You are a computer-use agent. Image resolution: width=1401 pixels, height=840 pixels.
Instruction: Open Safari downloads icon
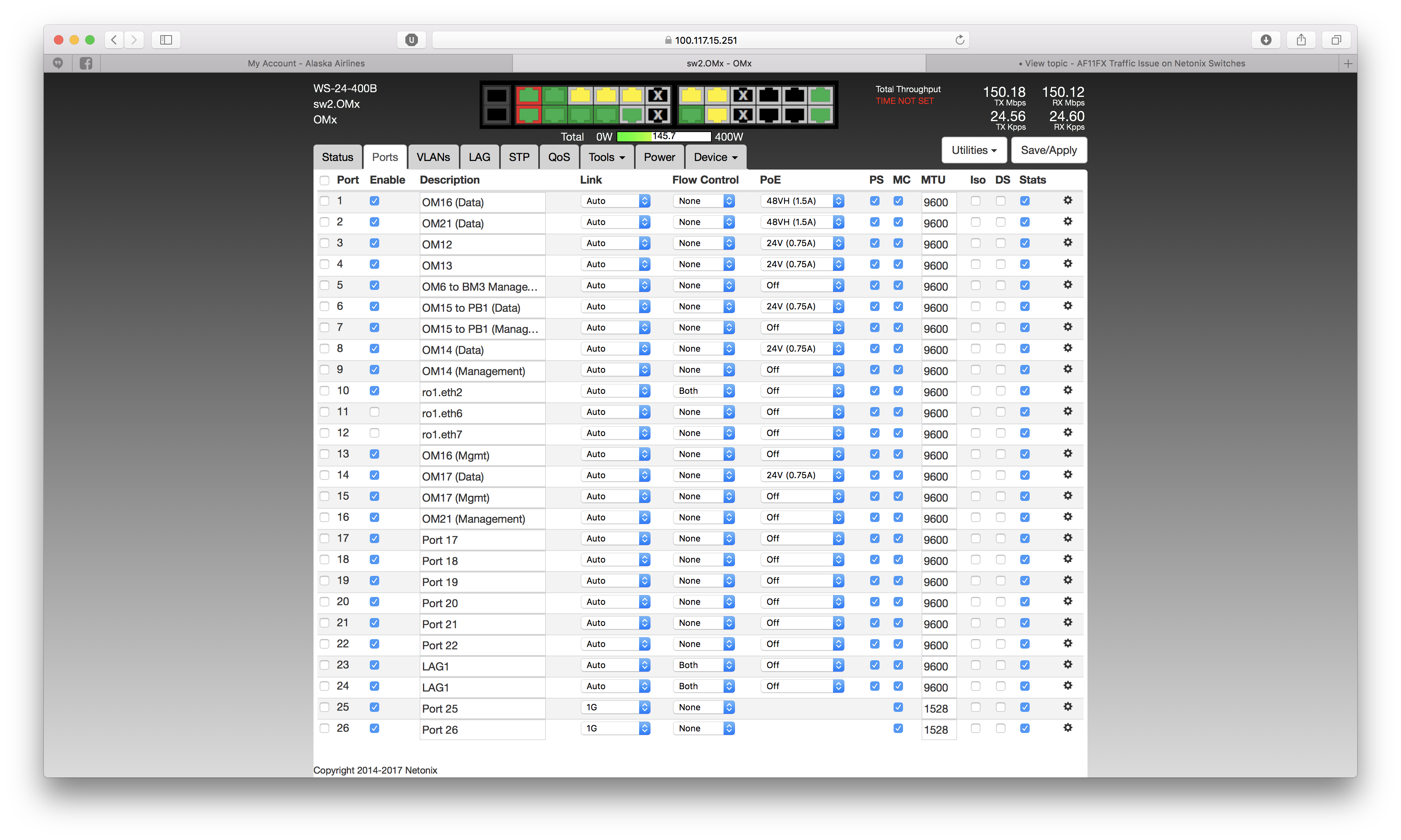coord(1266,39)
